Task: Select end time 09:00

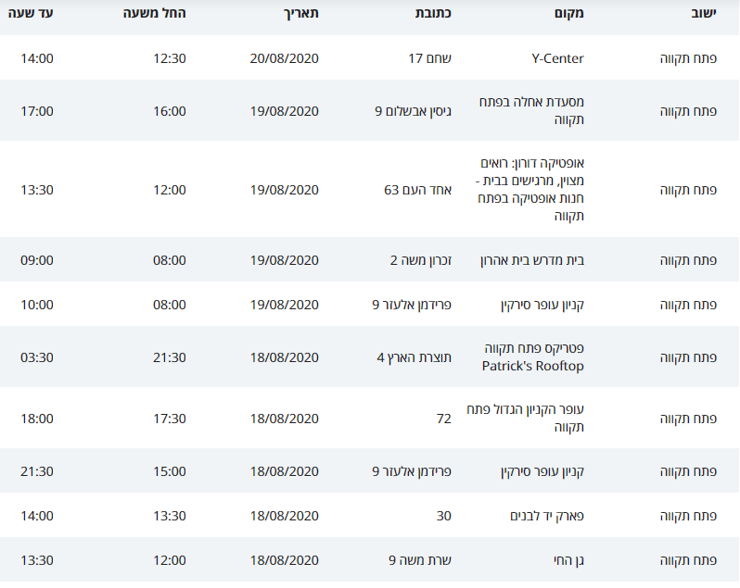Action: coord(37,260)
